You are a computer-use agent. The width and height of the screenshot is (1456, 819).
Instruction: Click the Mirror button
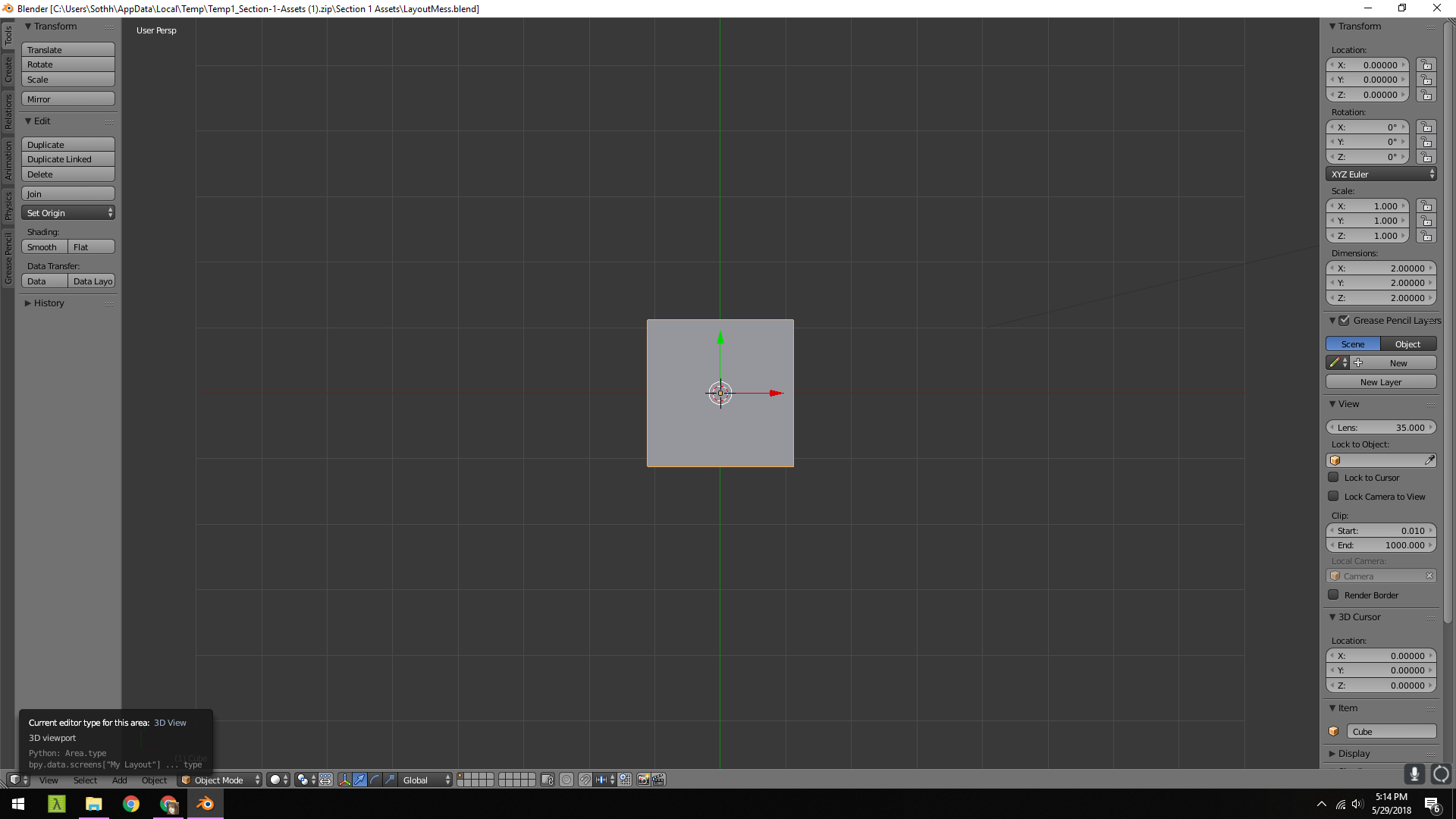point(68,99)
